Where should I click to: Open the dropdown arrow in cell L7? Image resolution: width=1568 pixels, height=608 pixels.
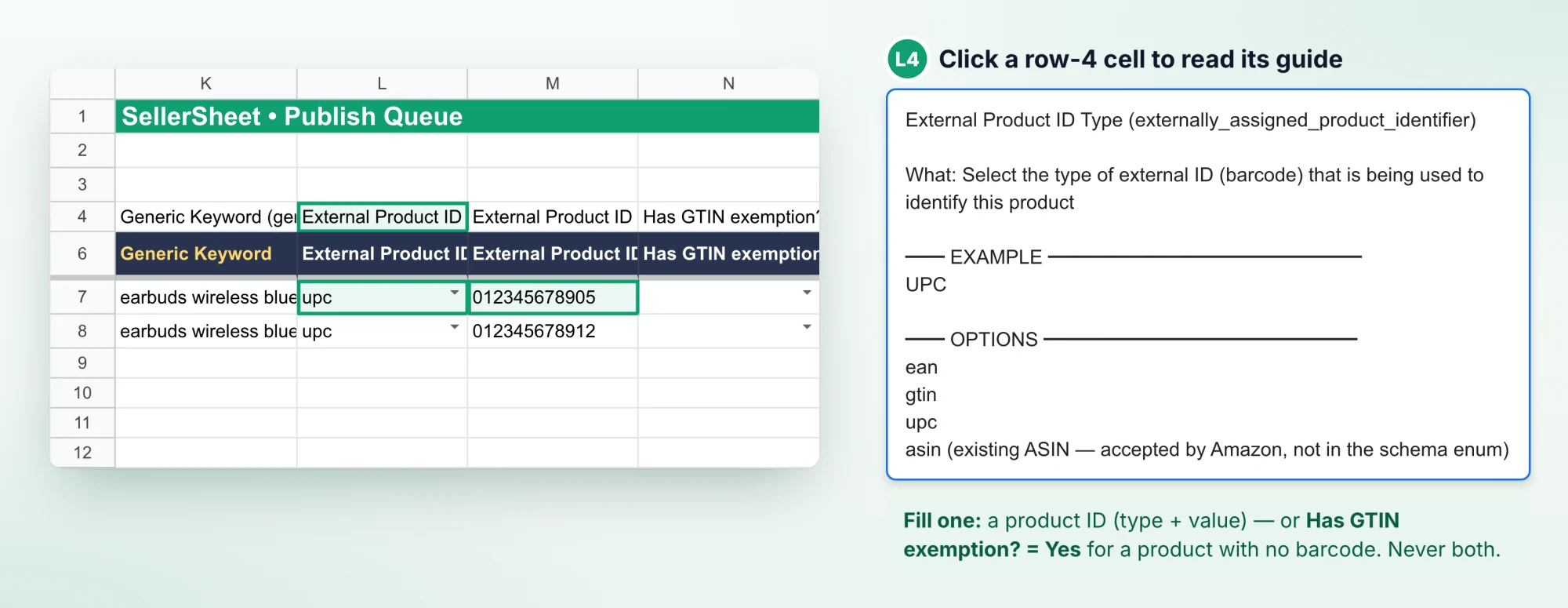click(x=454, y=293)
